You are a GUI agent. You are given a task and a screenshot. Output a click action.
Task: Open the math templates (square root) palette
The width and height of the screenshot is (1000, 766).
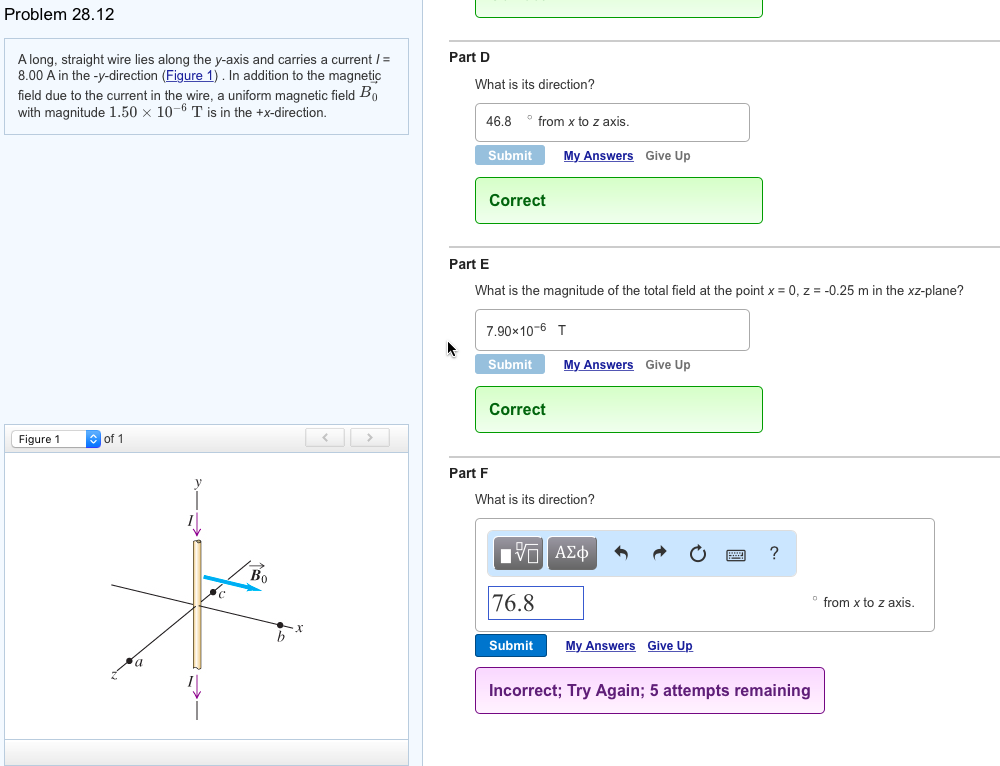click(x=519, y=553)
